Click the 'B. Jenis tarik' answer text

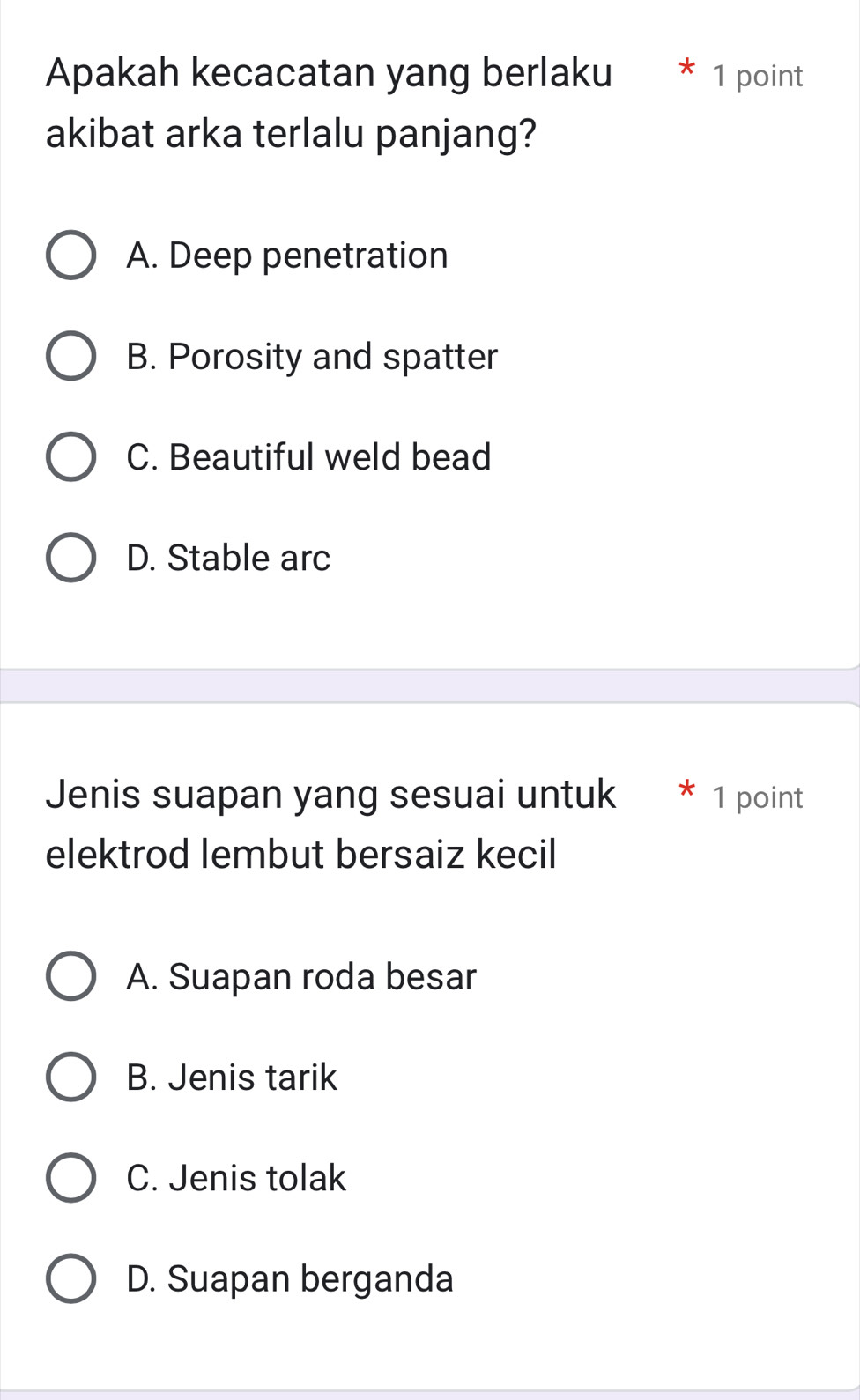232,1077
